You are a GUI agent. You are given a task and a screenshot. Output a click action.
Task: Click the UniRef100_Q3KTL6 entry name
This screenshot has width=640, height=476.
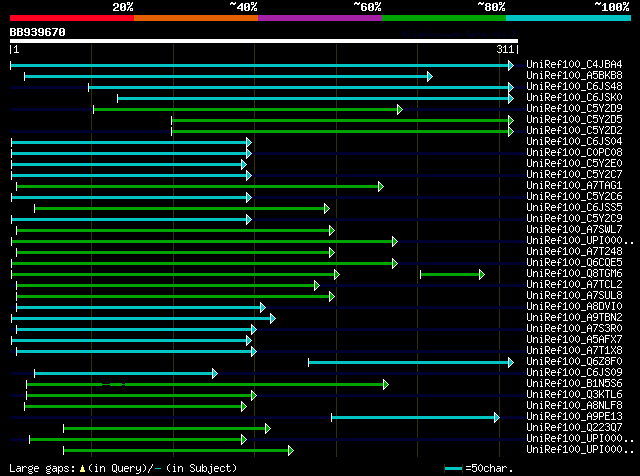pyautogui.click(x=574, y=395)
